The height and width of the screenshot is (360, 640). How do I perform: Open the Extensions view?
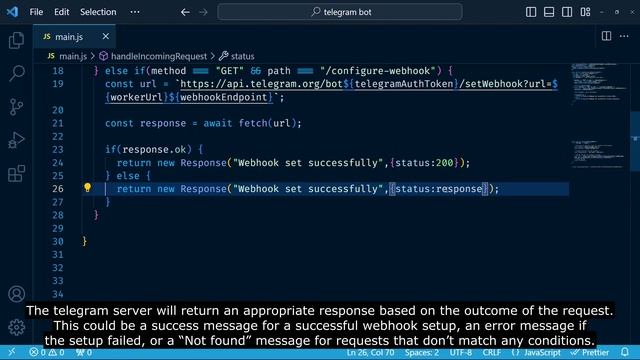[x=16, y=173]
